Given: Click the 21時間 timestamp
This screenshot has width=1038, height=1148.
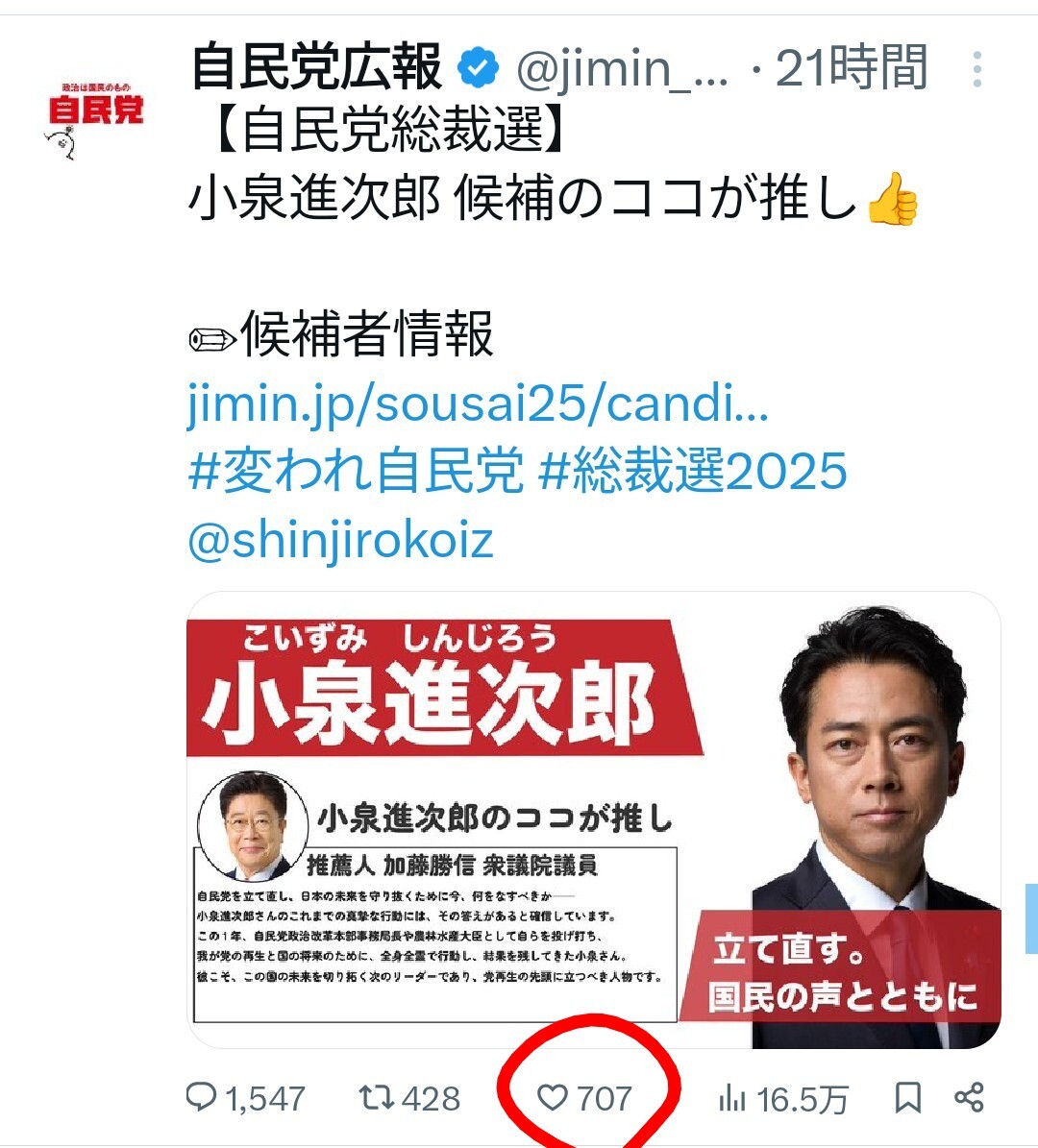Looking at the screenshot, I should point(852,67).
